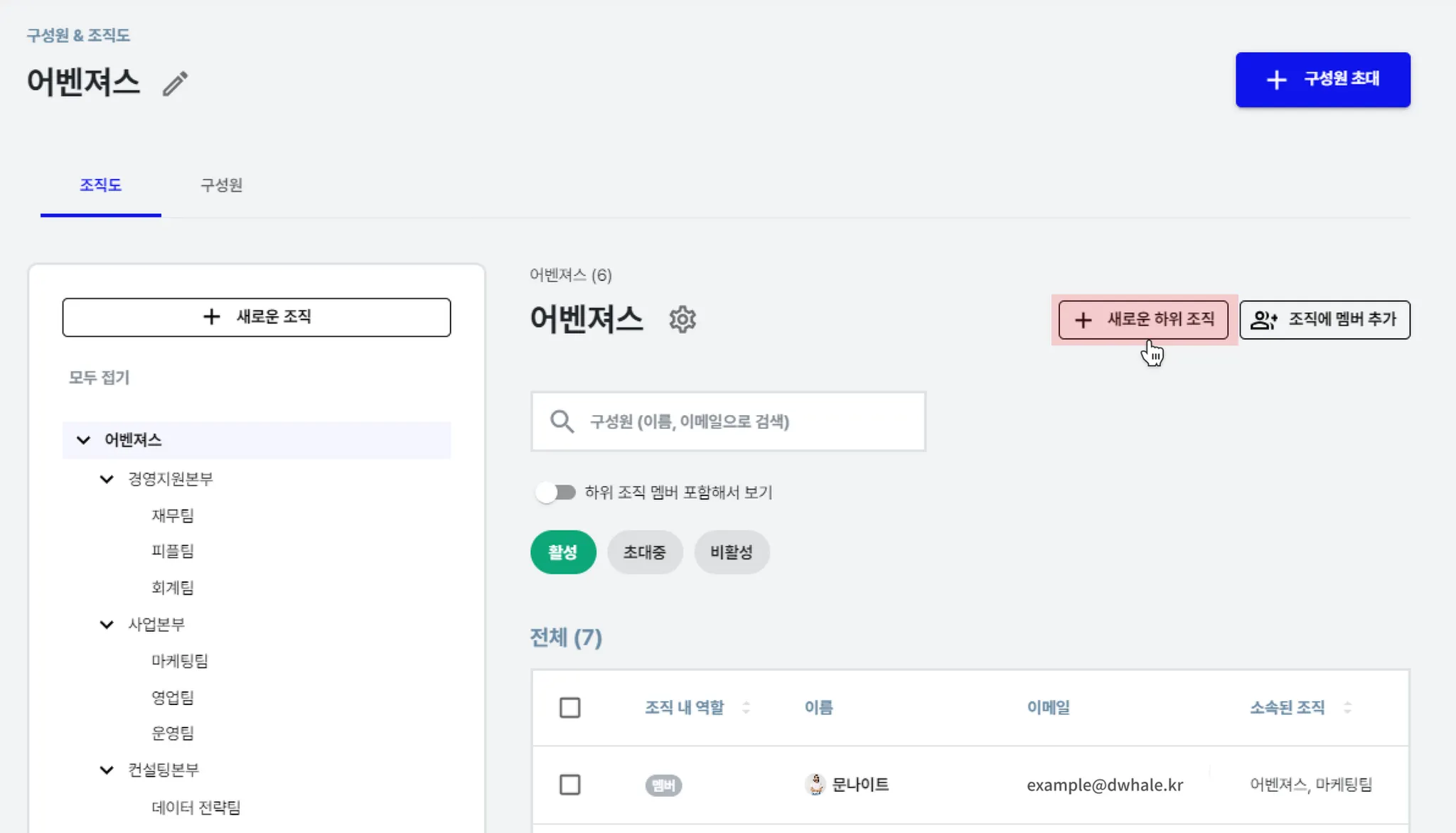Click 구성원 초대 button
The height and width of the screenshot is (833, 1456).
[x=1322, y=80]
